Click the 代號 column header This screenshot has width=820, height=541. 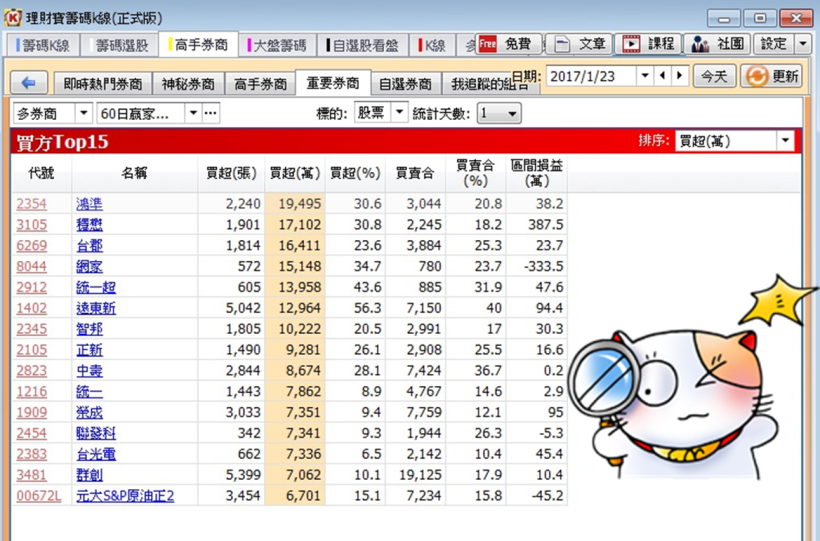coord(41,173)
